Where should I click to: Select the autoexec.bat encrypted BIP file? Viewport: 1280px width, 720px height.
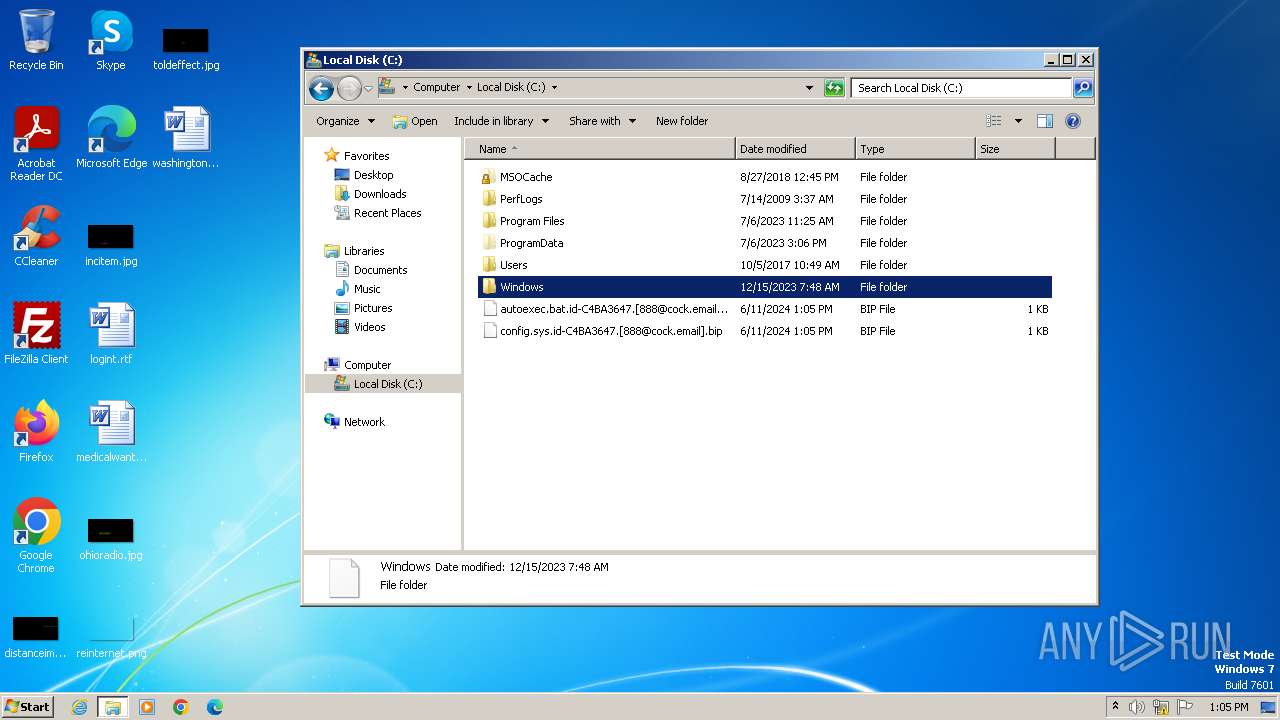765,309
